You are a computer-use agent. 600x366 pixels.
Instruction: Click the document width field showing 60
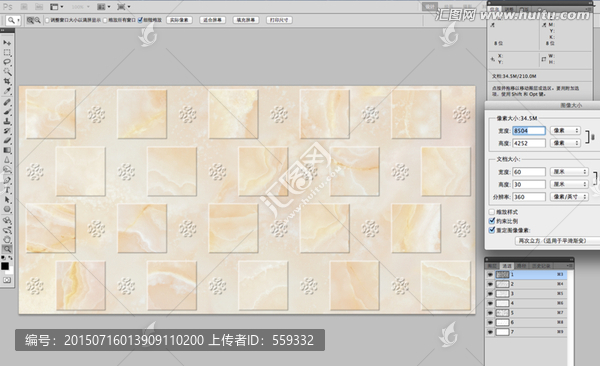click(x=529, y=172)
